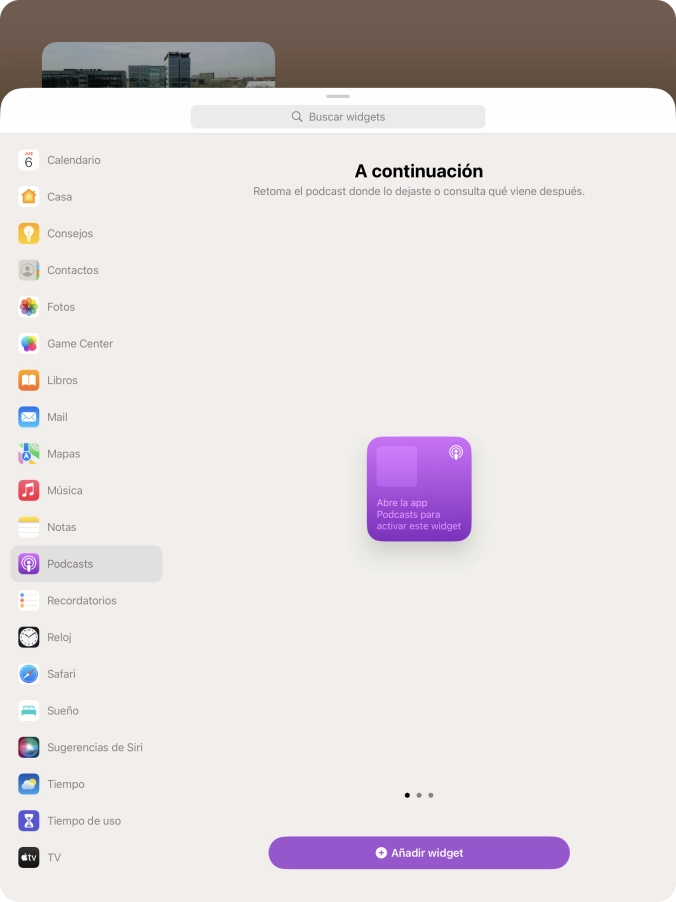Select the Safari compass icon
The image size is (676, 902).
click(x=29, y=674)
